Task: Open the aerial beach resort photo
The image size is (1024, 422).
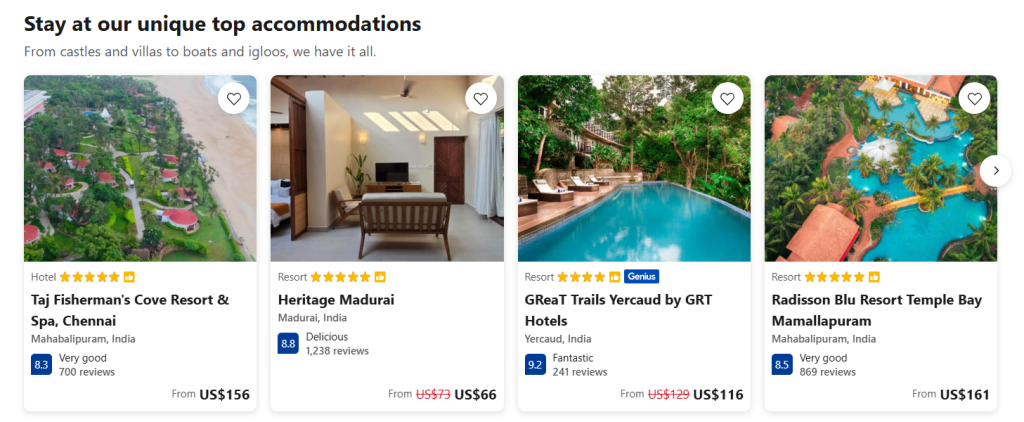Action: tap(140, 168)
